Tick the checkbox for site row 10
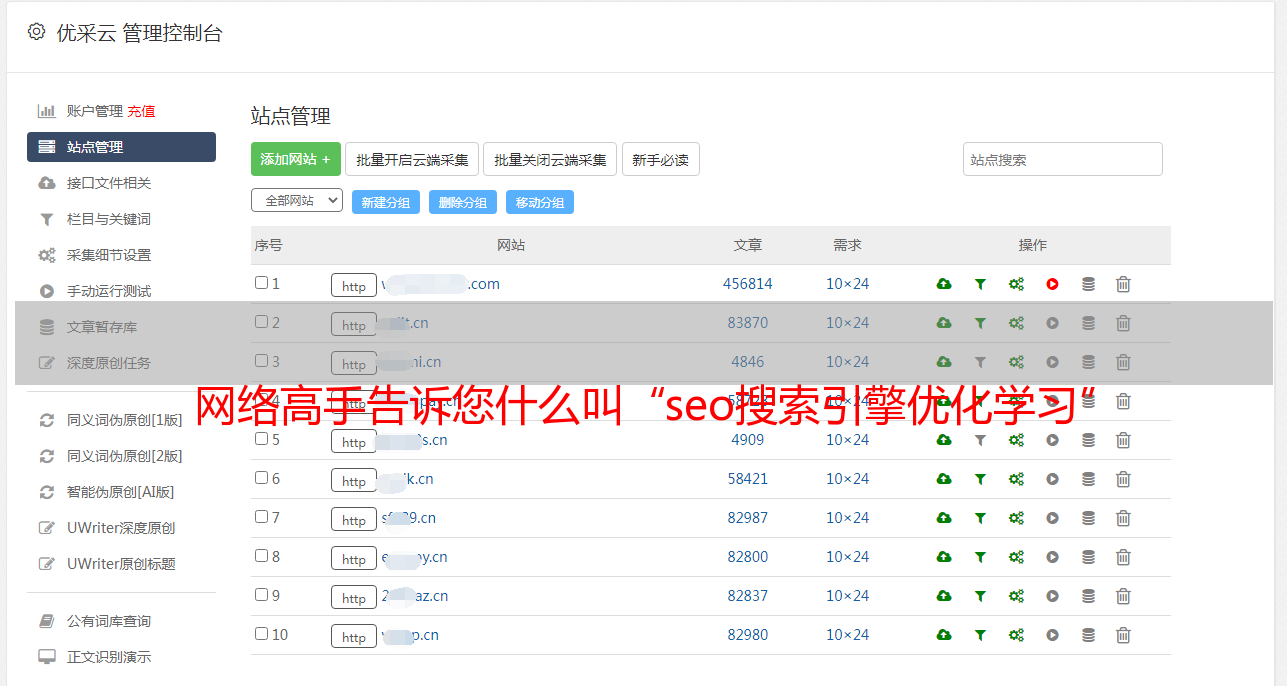This screenshot has height=686, width=1287. click(x=261, y=634)
